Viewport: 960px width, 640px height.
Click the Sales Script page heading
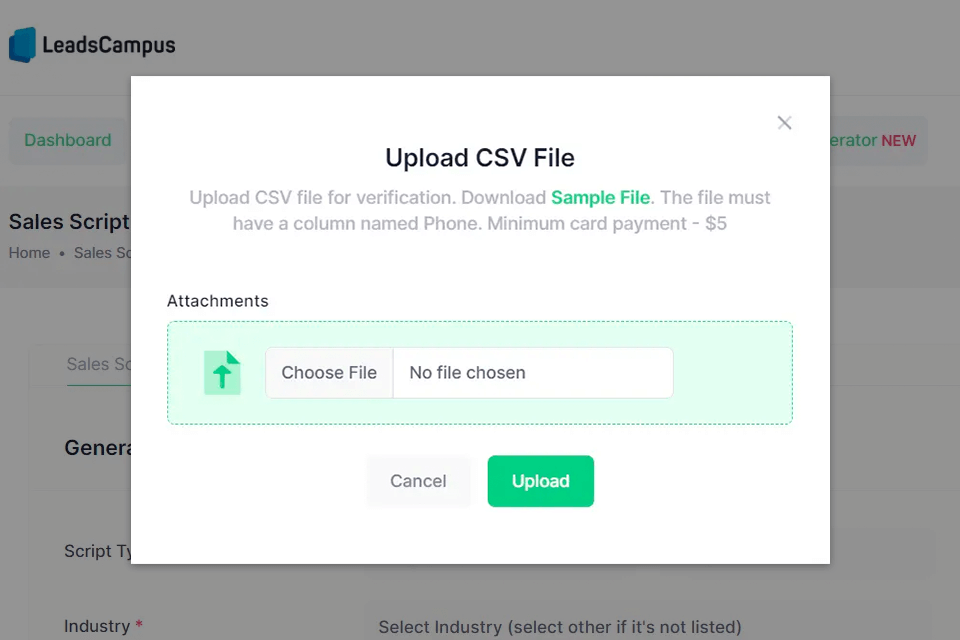point(69,221)
